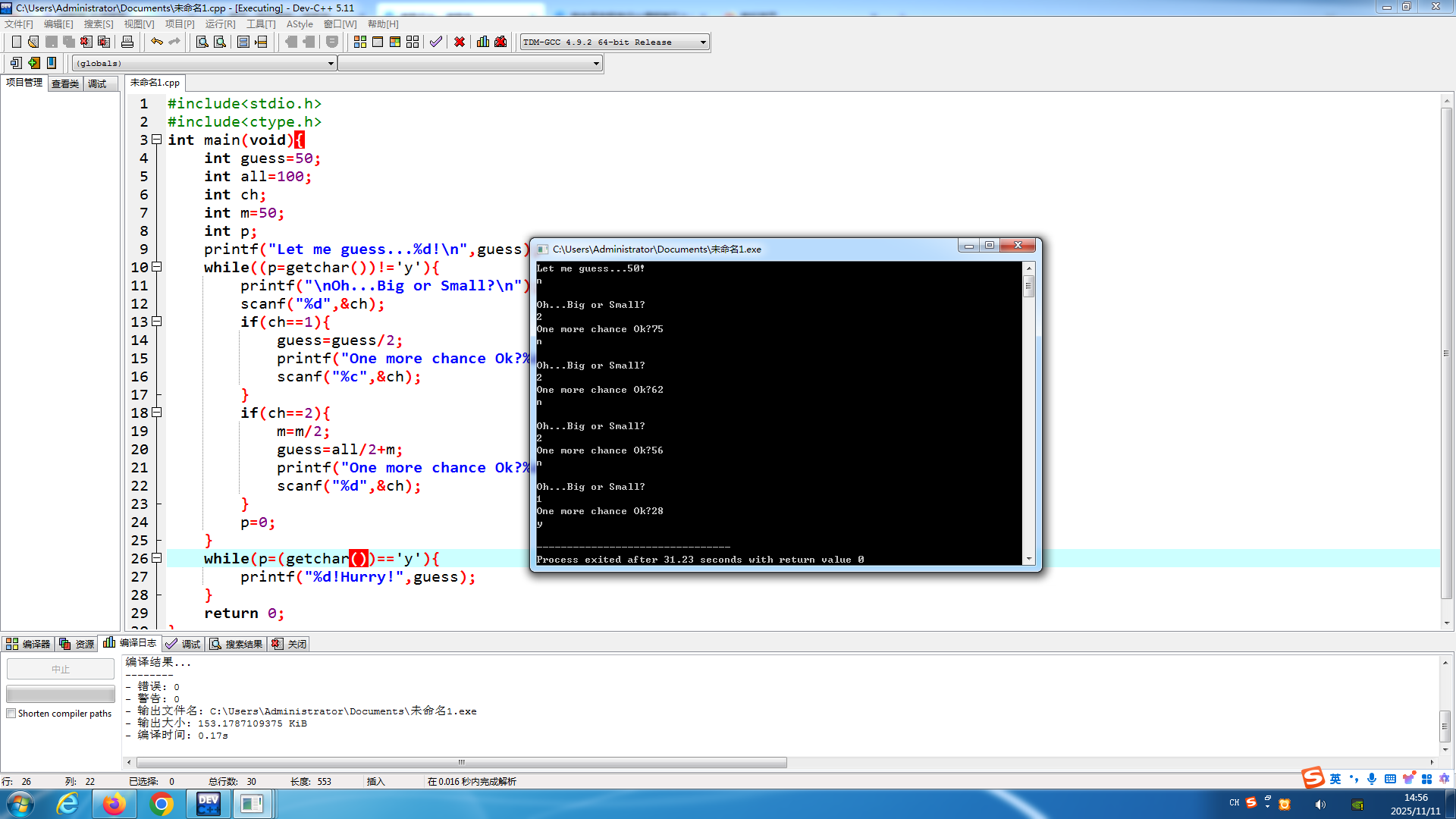The width and height of the screenshot is (1456, 819).
Task: Switch to the 查看类 panel tab
Action: (65, 83)
